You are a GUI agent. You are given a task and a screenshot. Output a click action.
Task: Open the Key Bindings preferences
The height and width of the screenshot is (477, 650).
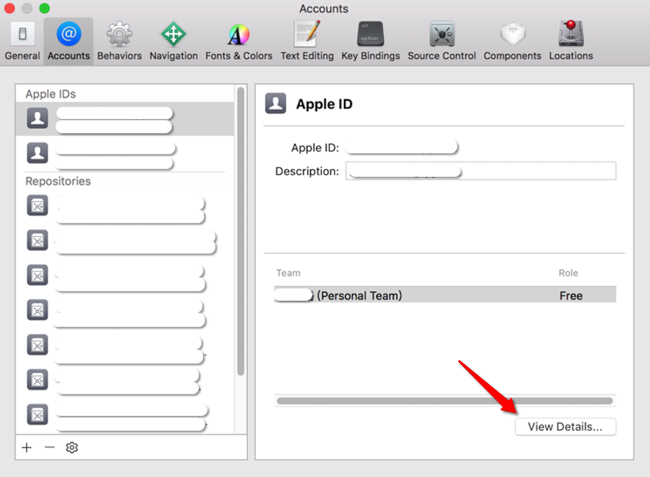(x=371, y=41)
